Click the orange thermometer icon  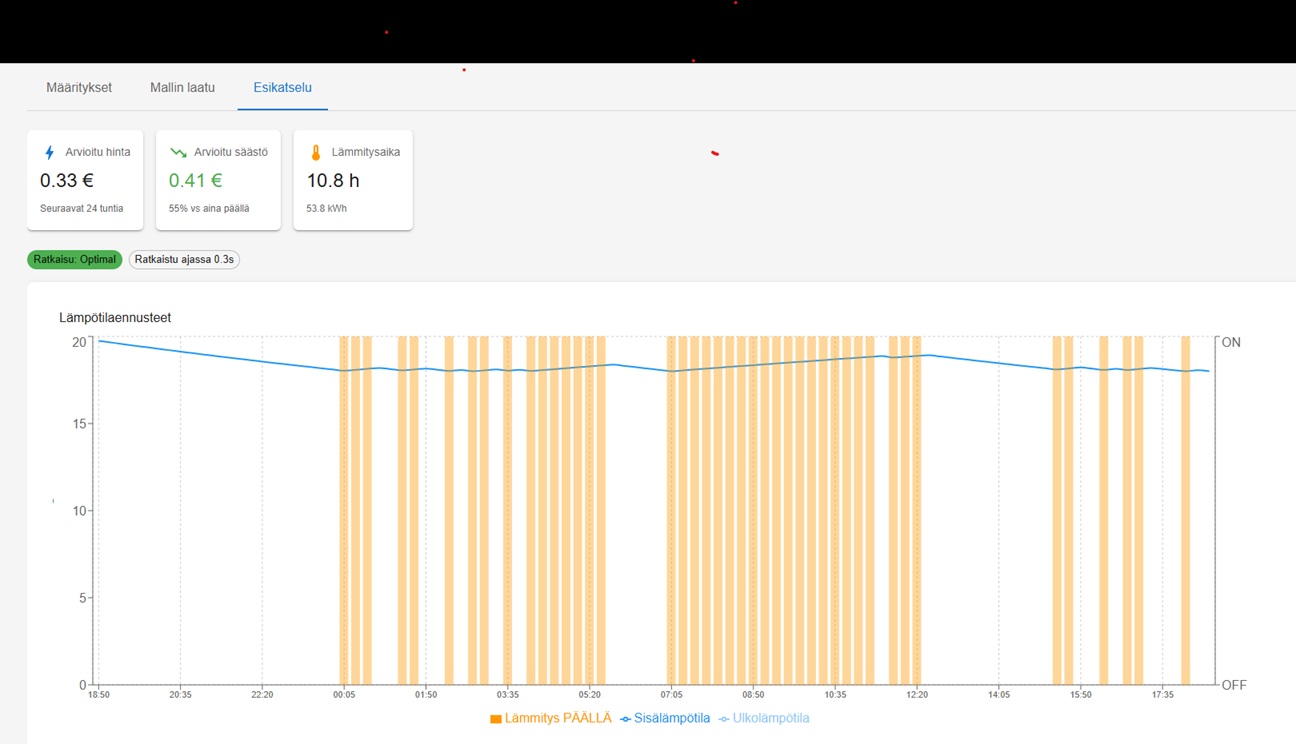(x=316, y=153)
